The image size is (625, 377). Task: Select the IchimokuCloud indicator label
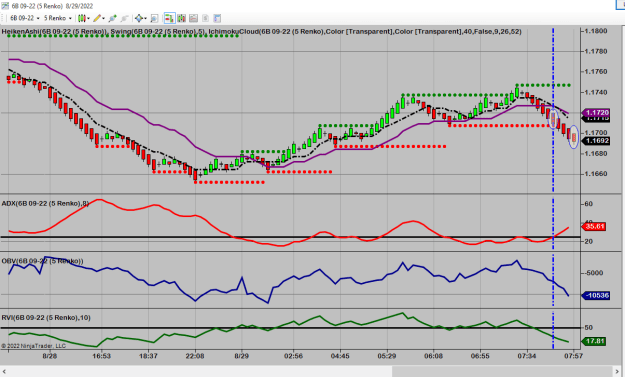pos(364,31)
